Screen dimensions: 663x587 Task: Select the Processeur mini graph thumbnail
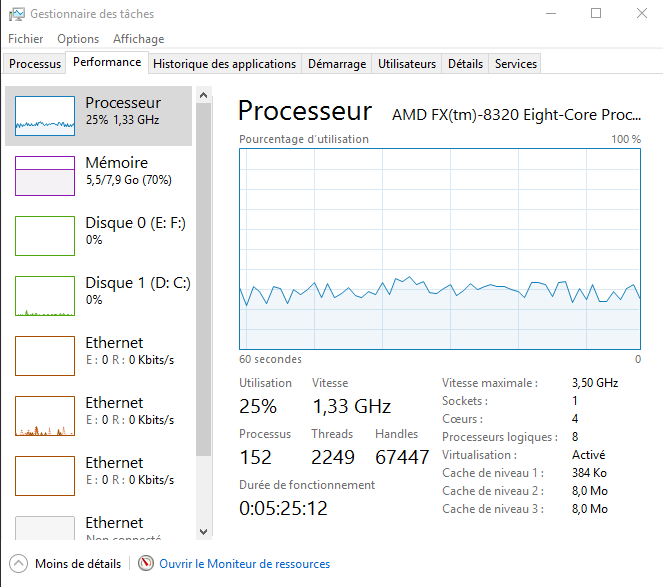(45, 116)
